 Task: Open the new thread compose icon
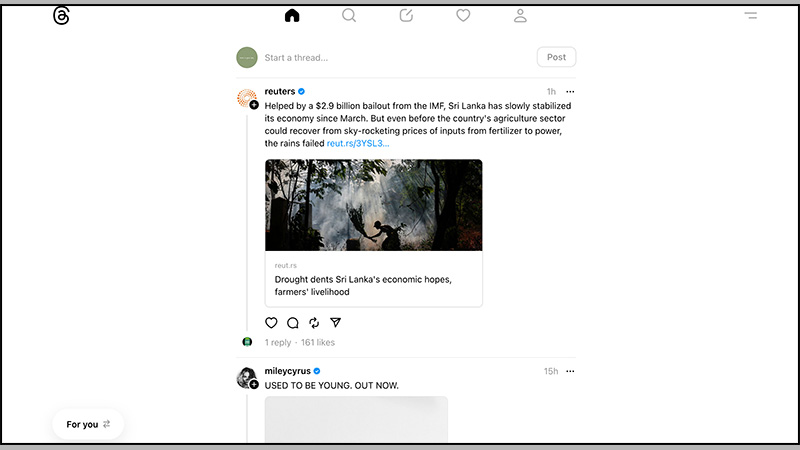[406, 16]
